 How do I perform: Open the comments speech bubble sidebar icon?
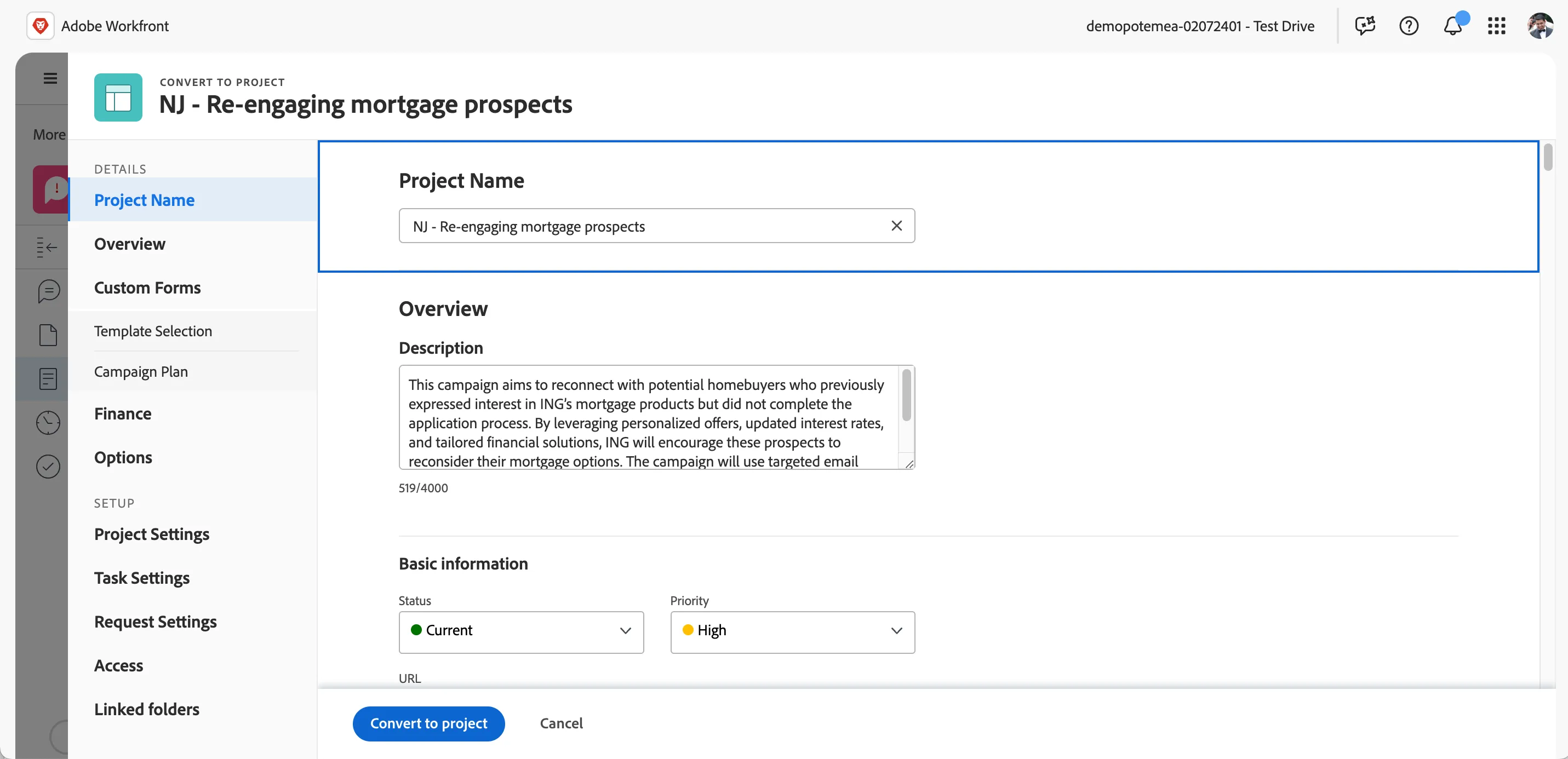coord(48,291)
